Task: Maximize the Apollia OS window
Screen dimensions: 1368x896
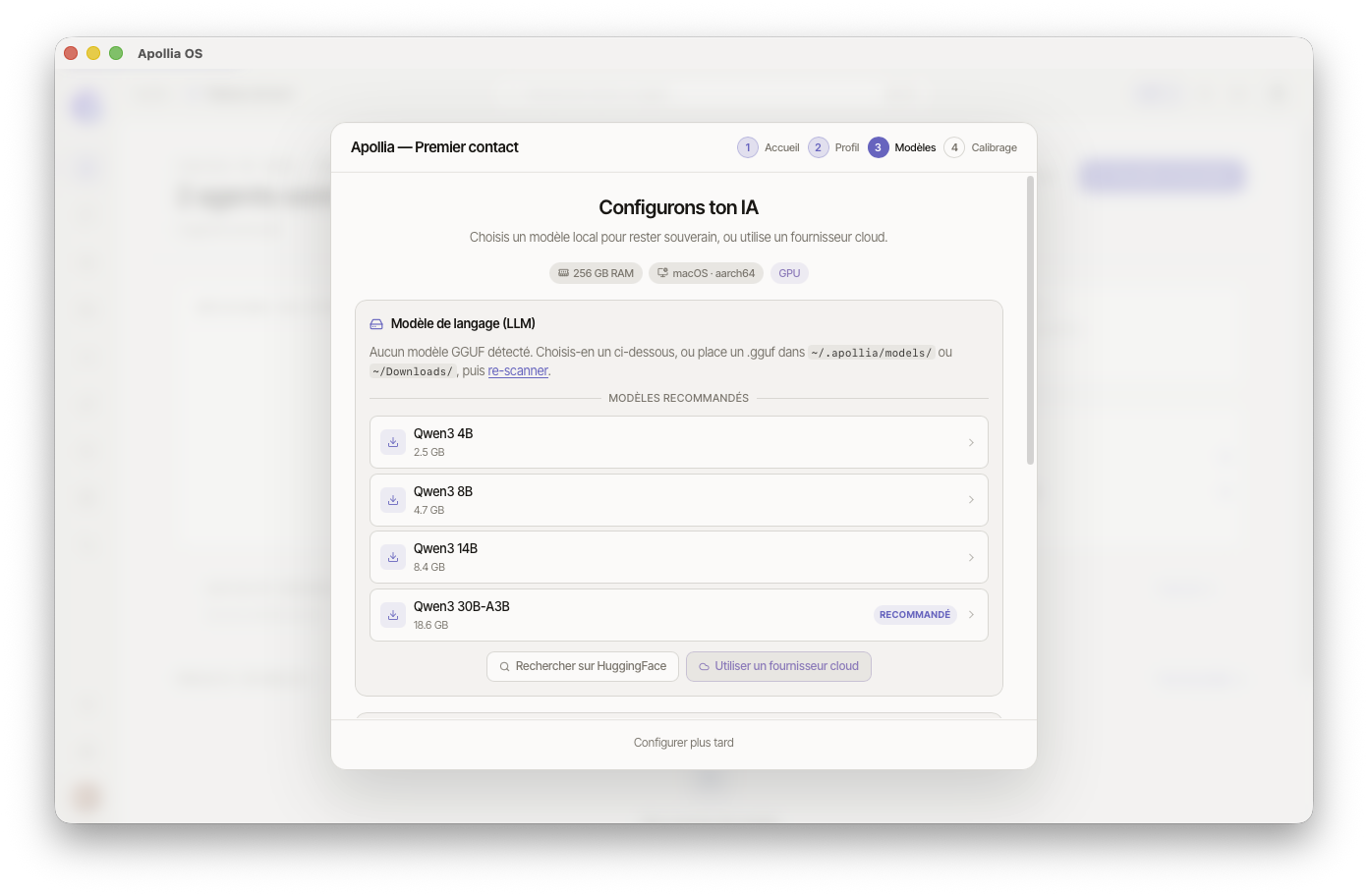Action: pos(116,53)
